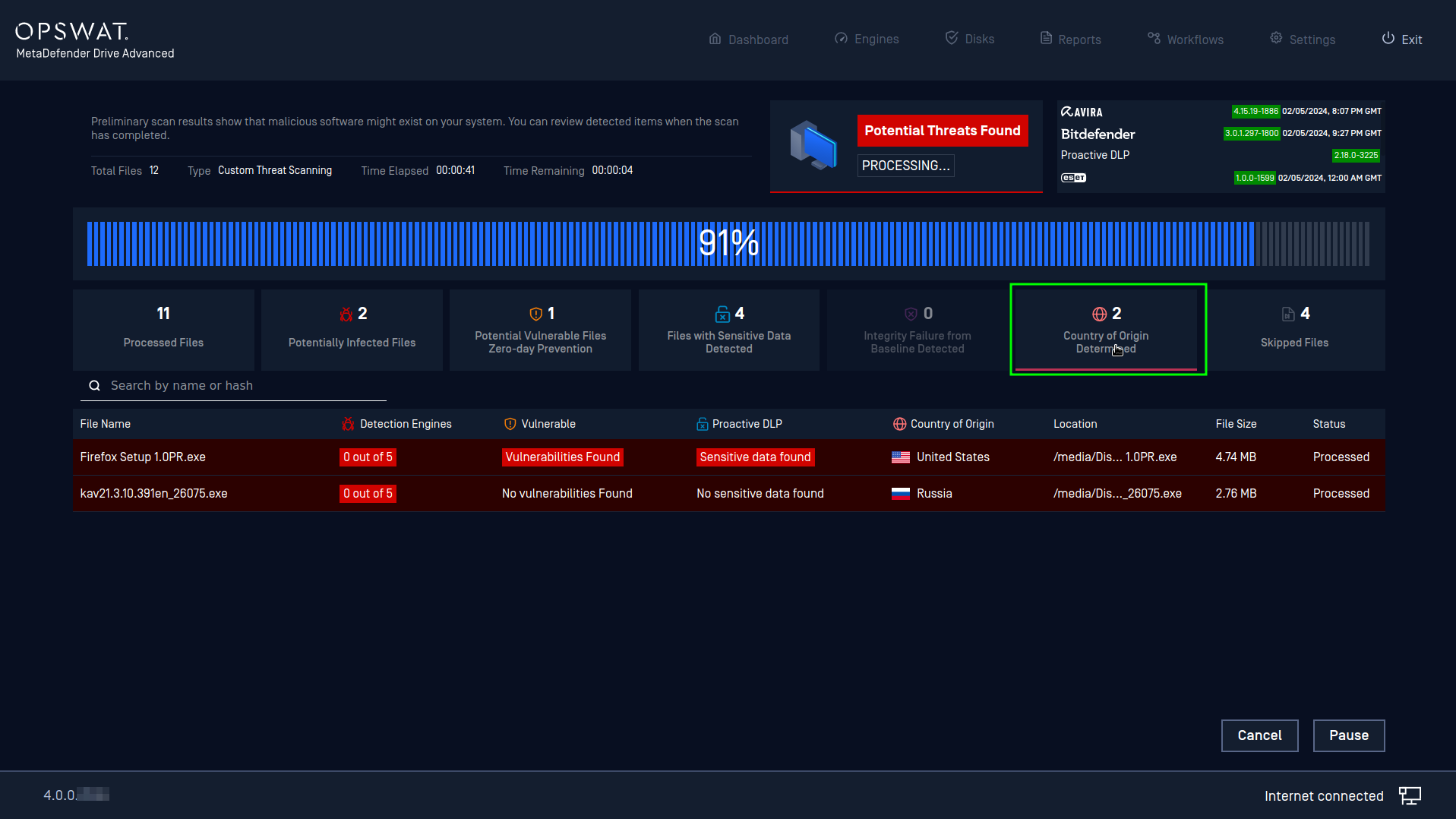Screen dimensions: 1456x819
Task: Click the bug icon in Detection Engines header
Action: (x=348, y=424)
